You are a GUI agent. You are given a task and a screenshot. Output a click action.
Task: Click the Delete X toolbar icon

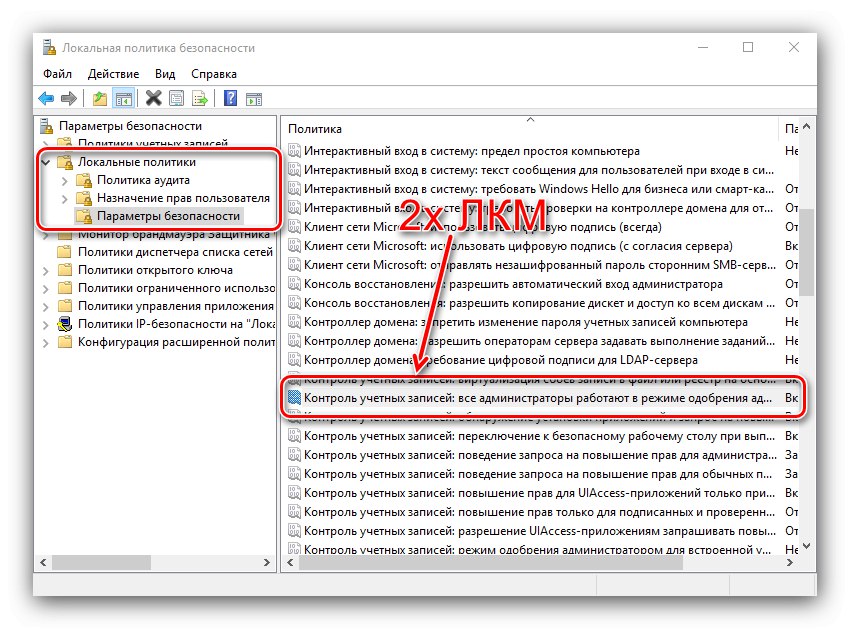[153, 98]
